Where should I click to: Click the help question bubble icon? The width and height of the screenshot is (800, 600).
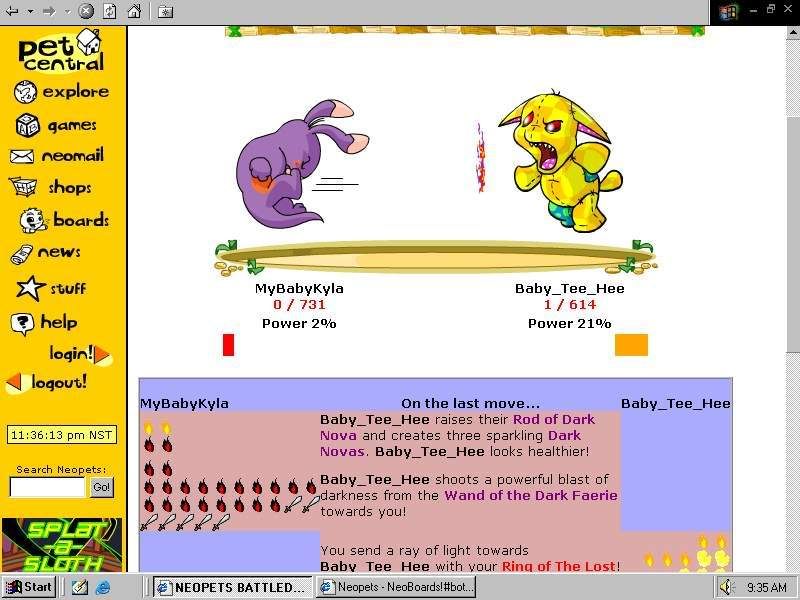tap(22, 324)
